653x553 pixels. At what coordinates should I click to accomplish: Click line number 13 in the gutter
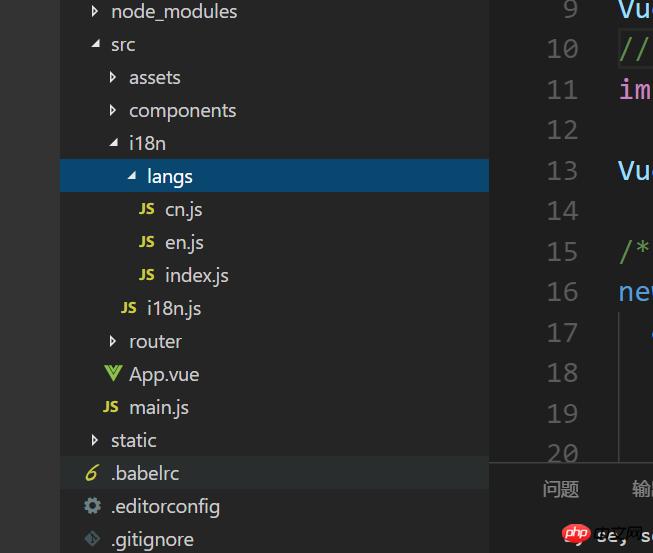point(562,170)
